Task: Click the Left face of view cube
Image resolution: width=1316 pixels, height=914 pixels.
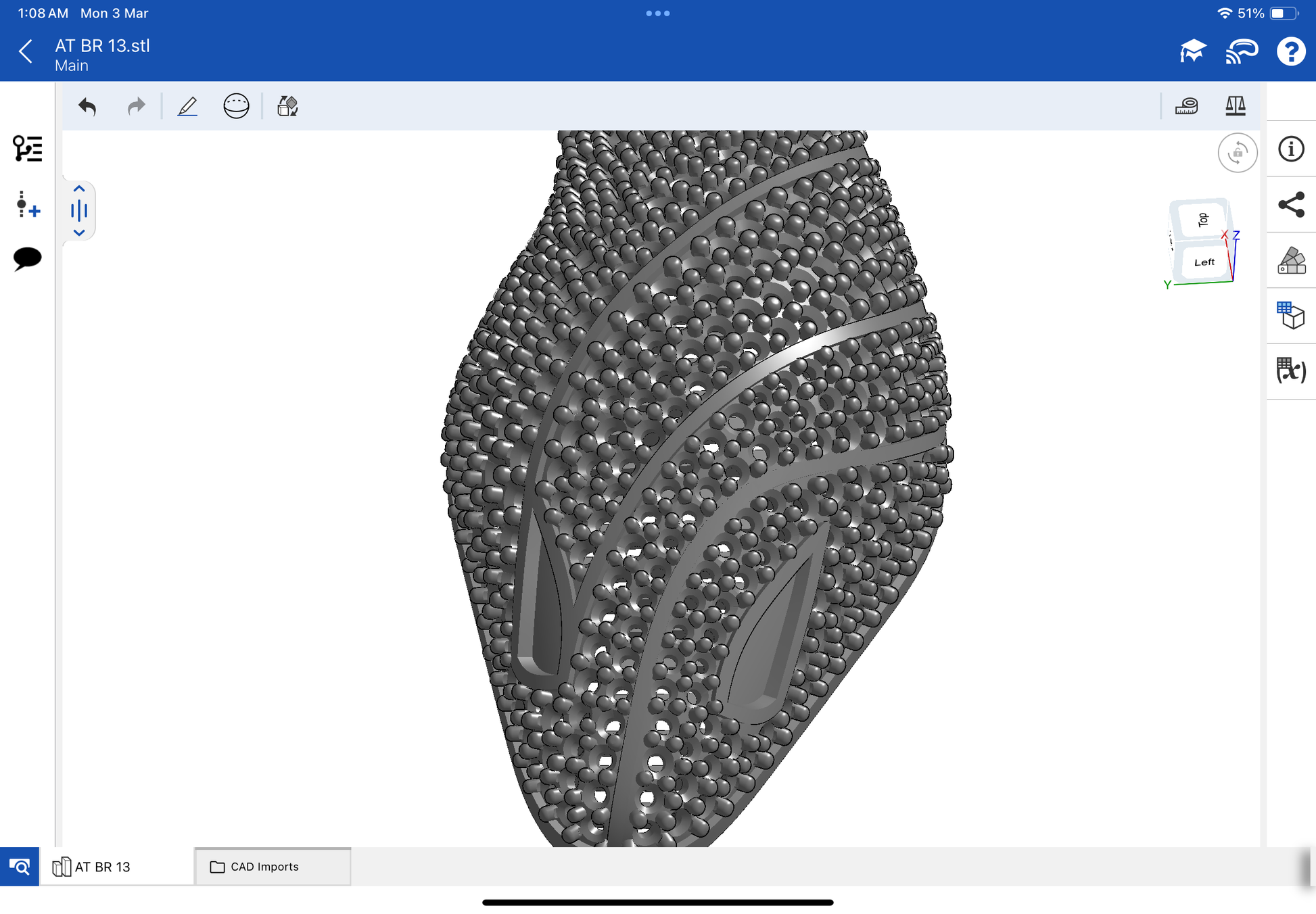Action: (x=1204, y=262)
